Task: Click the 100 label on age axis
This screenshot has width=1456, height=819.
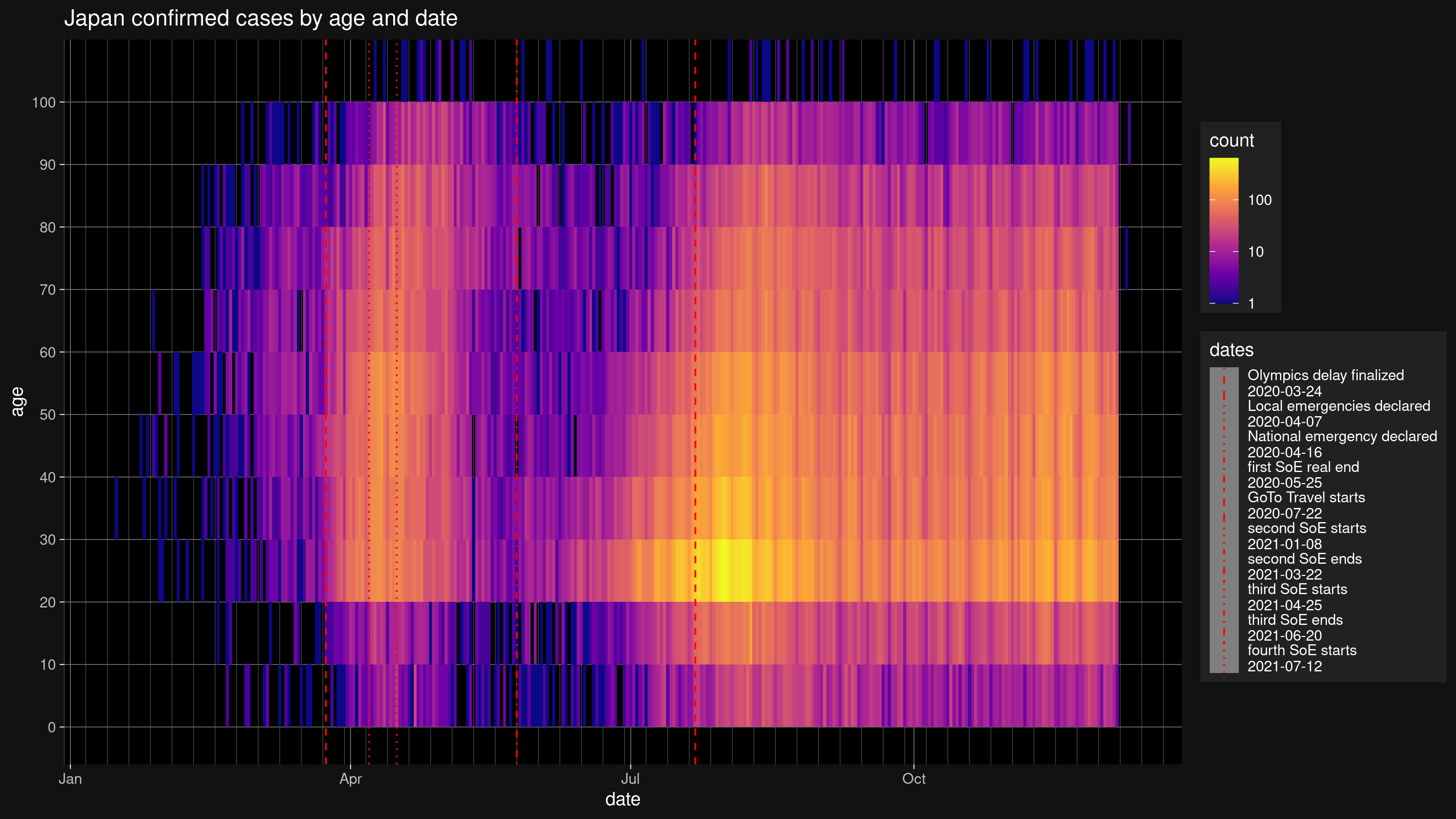Action: tap(44, 103)
